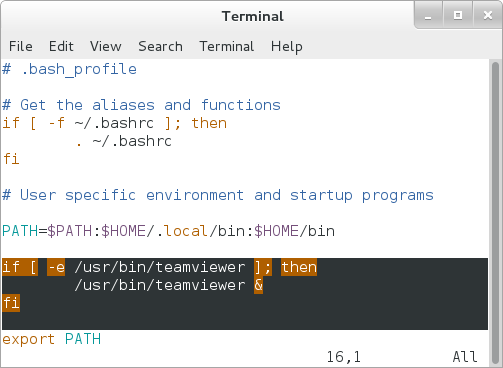This screenshot has height=368, width=503.
Task: Maximize the Terminal window
Action: pos(458,15)
